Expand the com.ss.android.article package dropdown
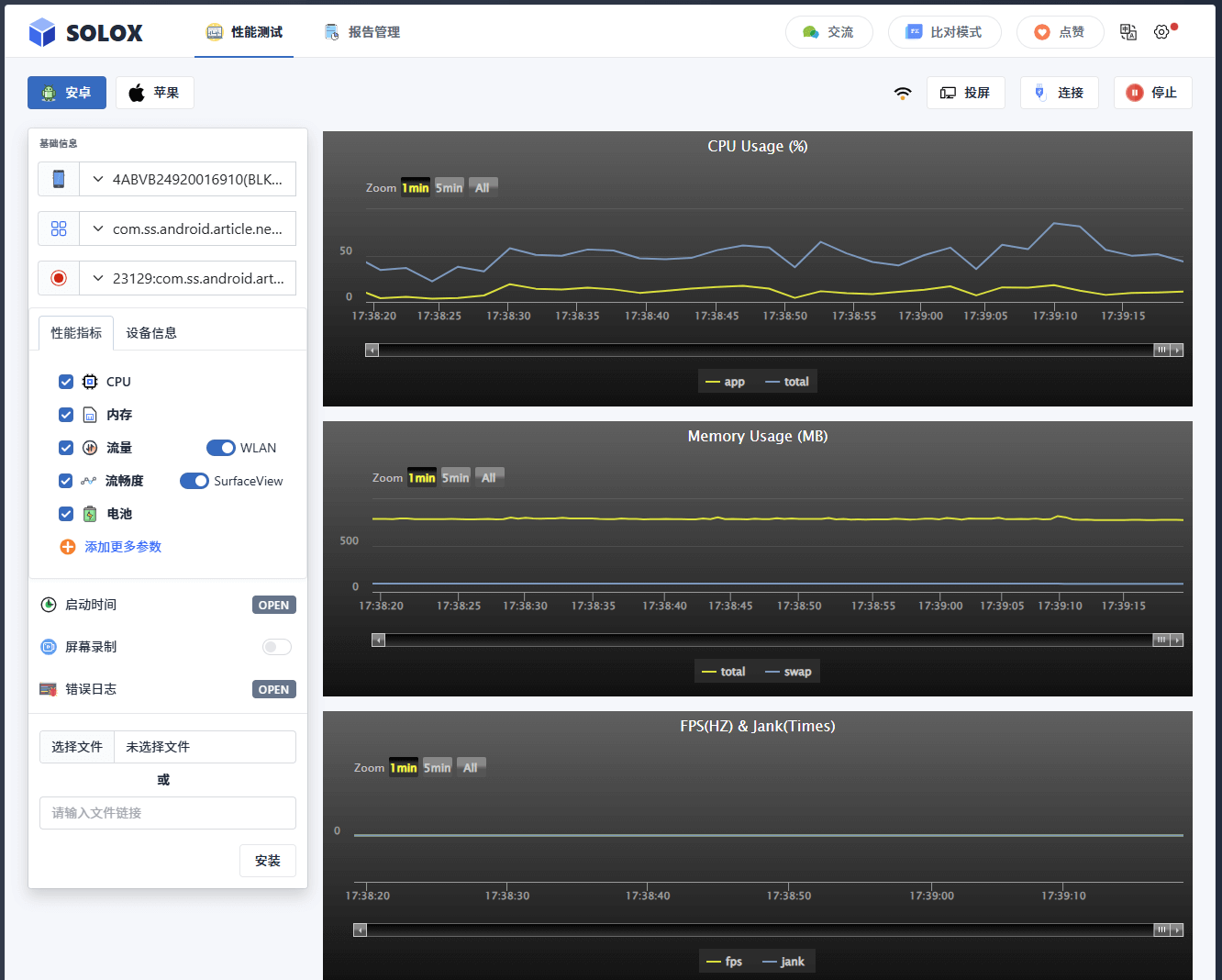Viewport: 1222px width, 980px height. tap(188, 228)
